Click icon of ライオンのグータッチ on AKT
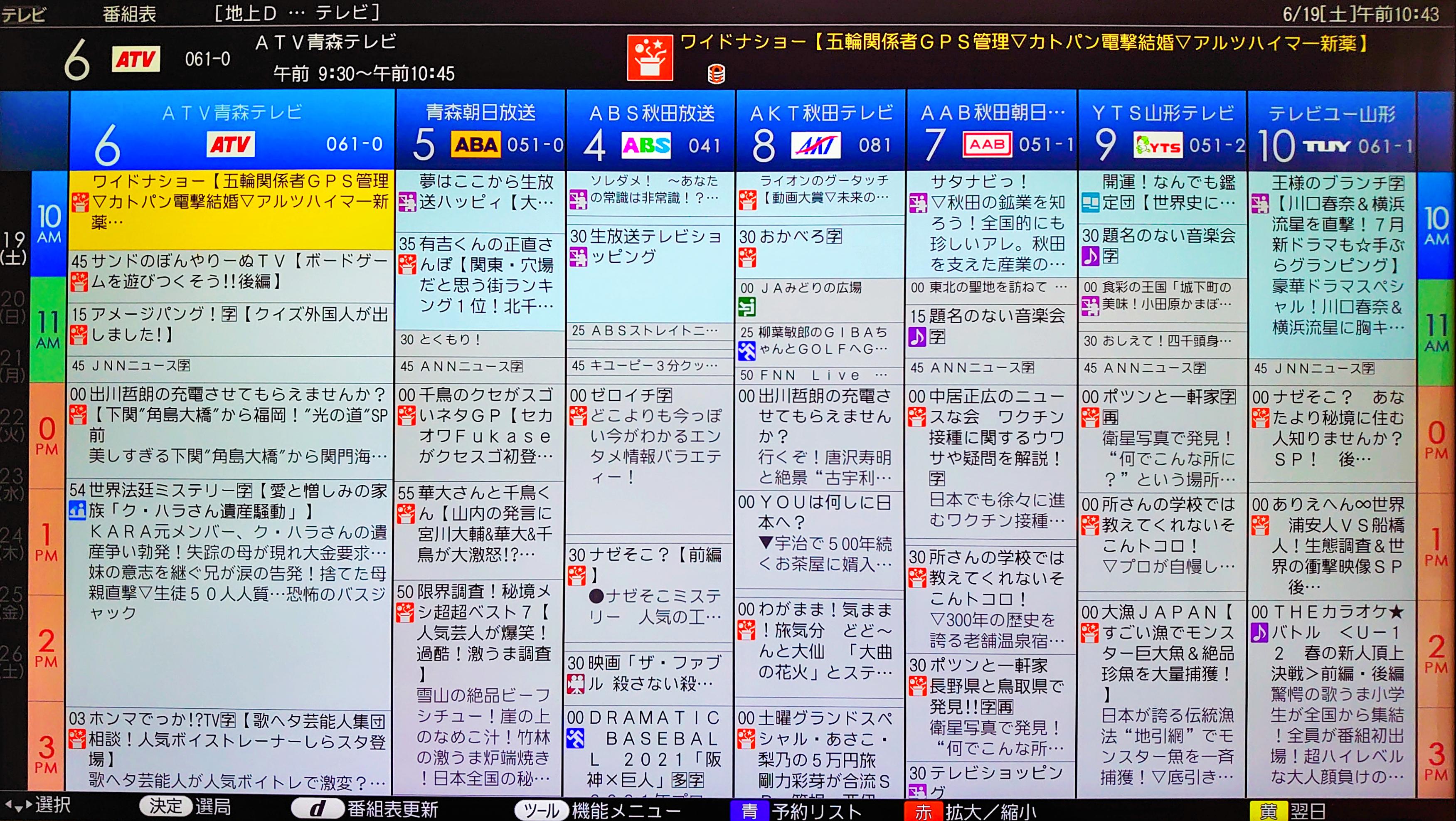1456x821 pixels. coord(748,200)
